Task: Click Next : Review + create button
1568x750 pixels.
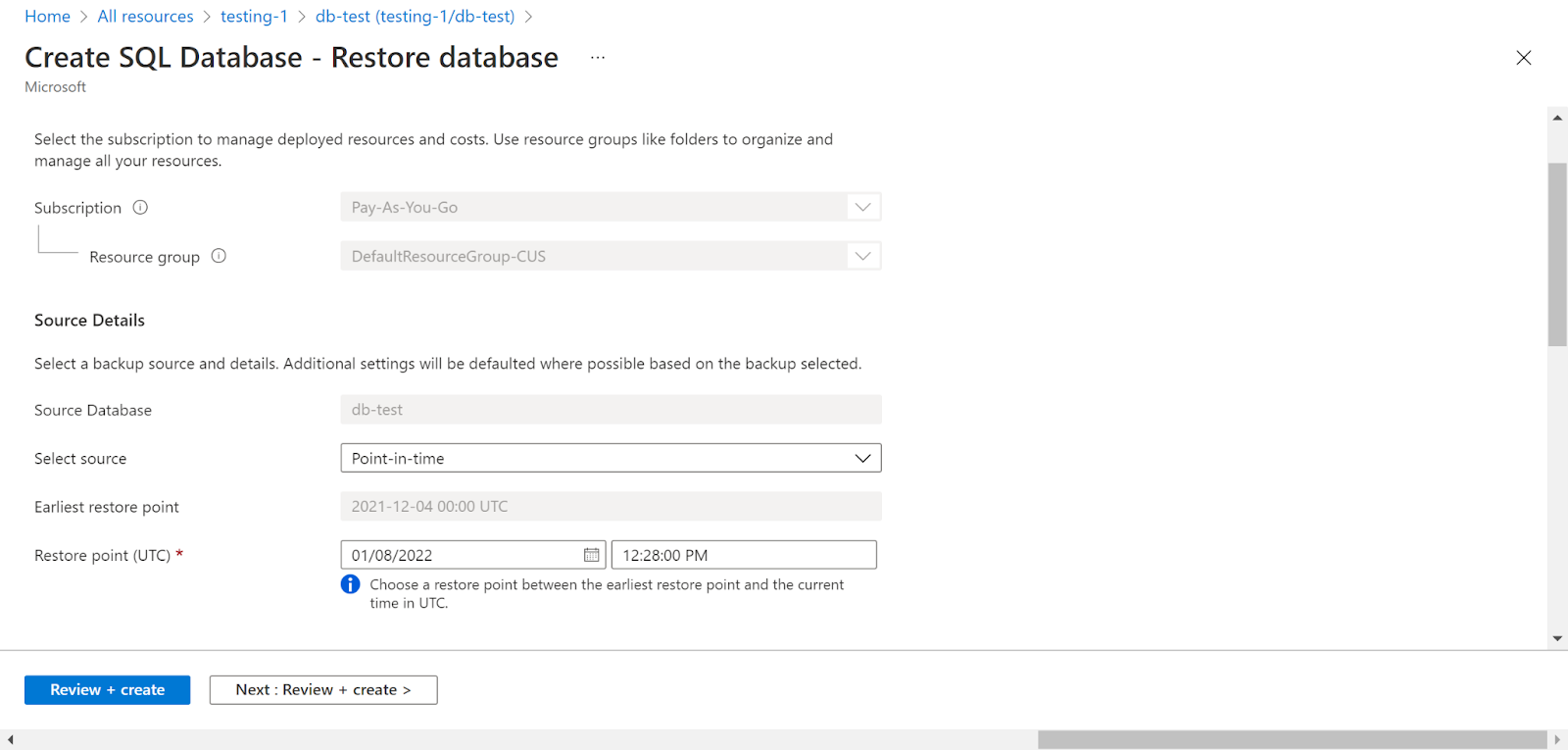Action: (323, 690)
